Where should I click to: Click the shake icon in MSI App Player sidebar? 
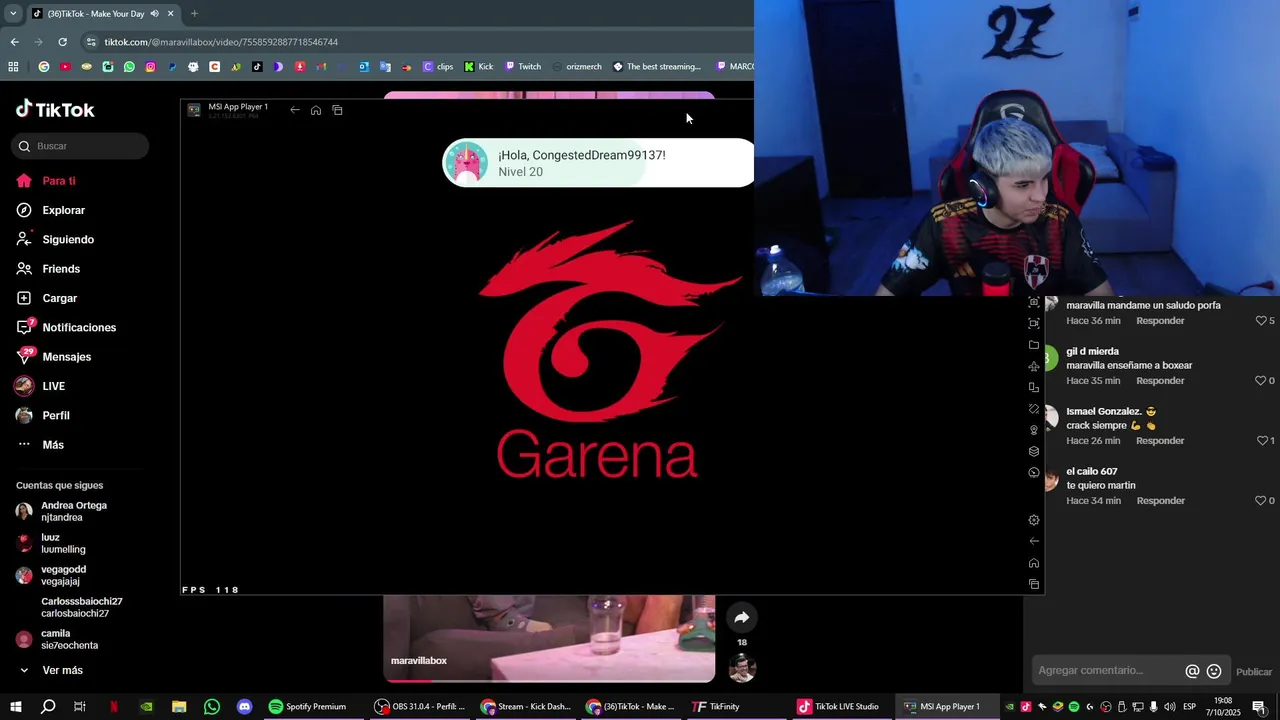point(1034,409)
